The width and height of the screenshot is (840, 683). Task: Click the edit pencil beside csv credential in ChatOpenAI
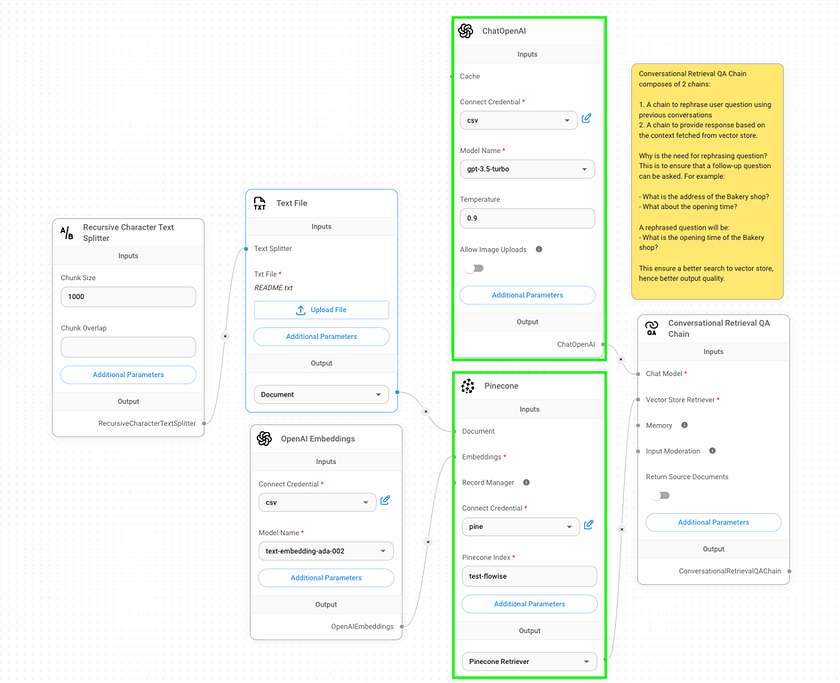587,118
